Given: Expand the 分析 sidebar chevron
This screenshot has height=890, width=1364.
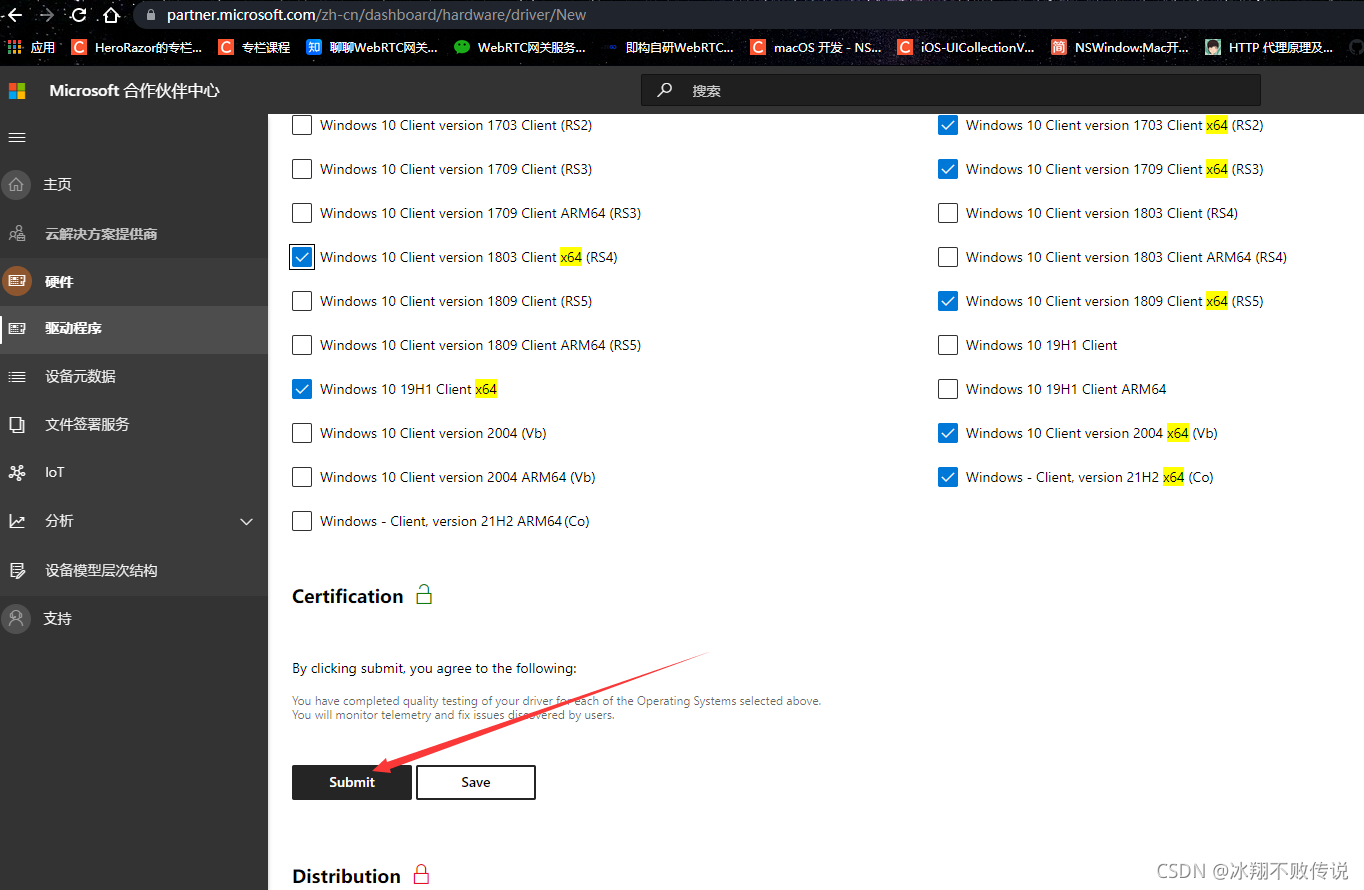Looking at the screenshot, I should (246, 522).
